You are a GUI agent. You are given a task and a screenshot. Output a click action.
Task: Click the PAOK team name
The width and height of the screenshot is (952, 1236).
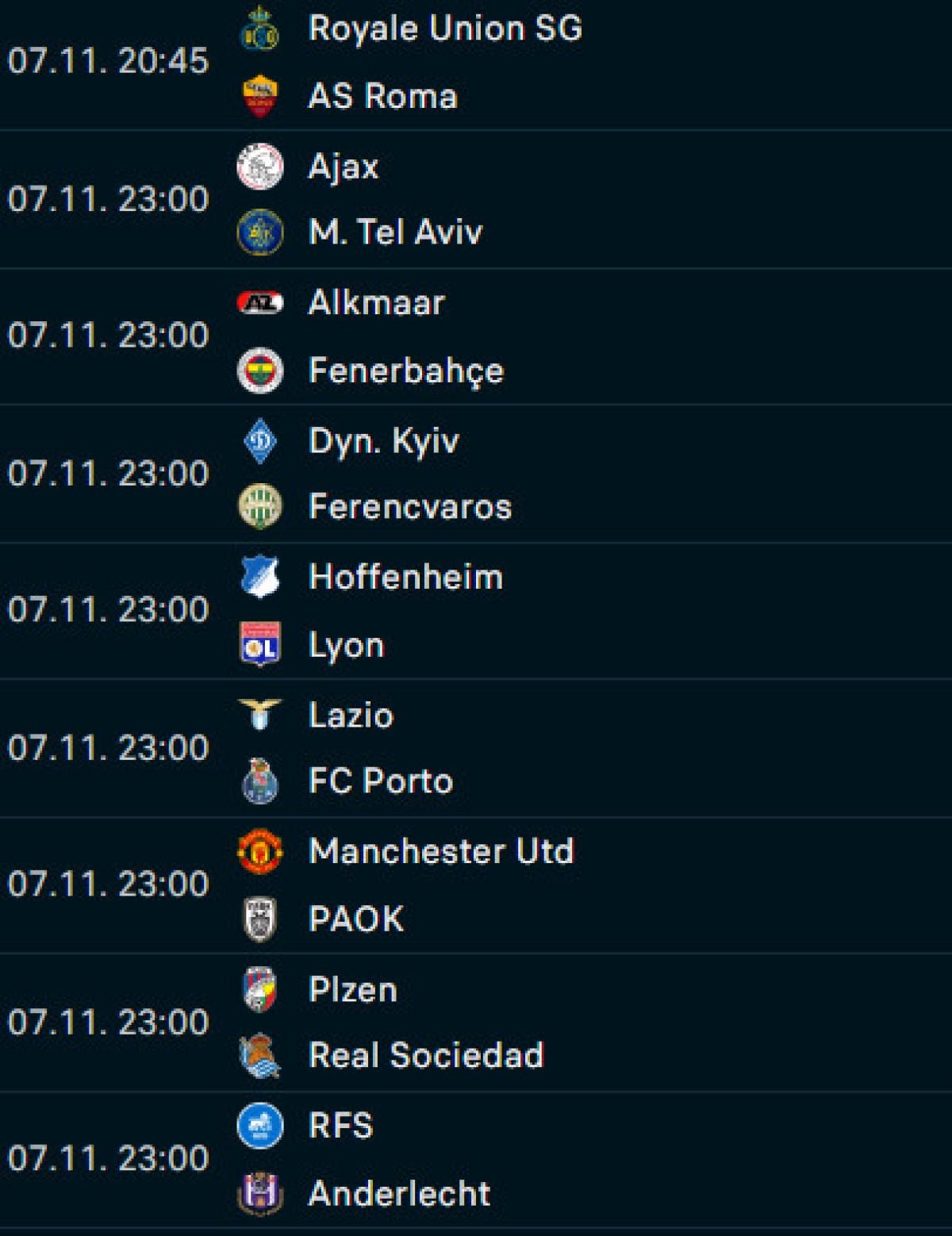(355, 919)
